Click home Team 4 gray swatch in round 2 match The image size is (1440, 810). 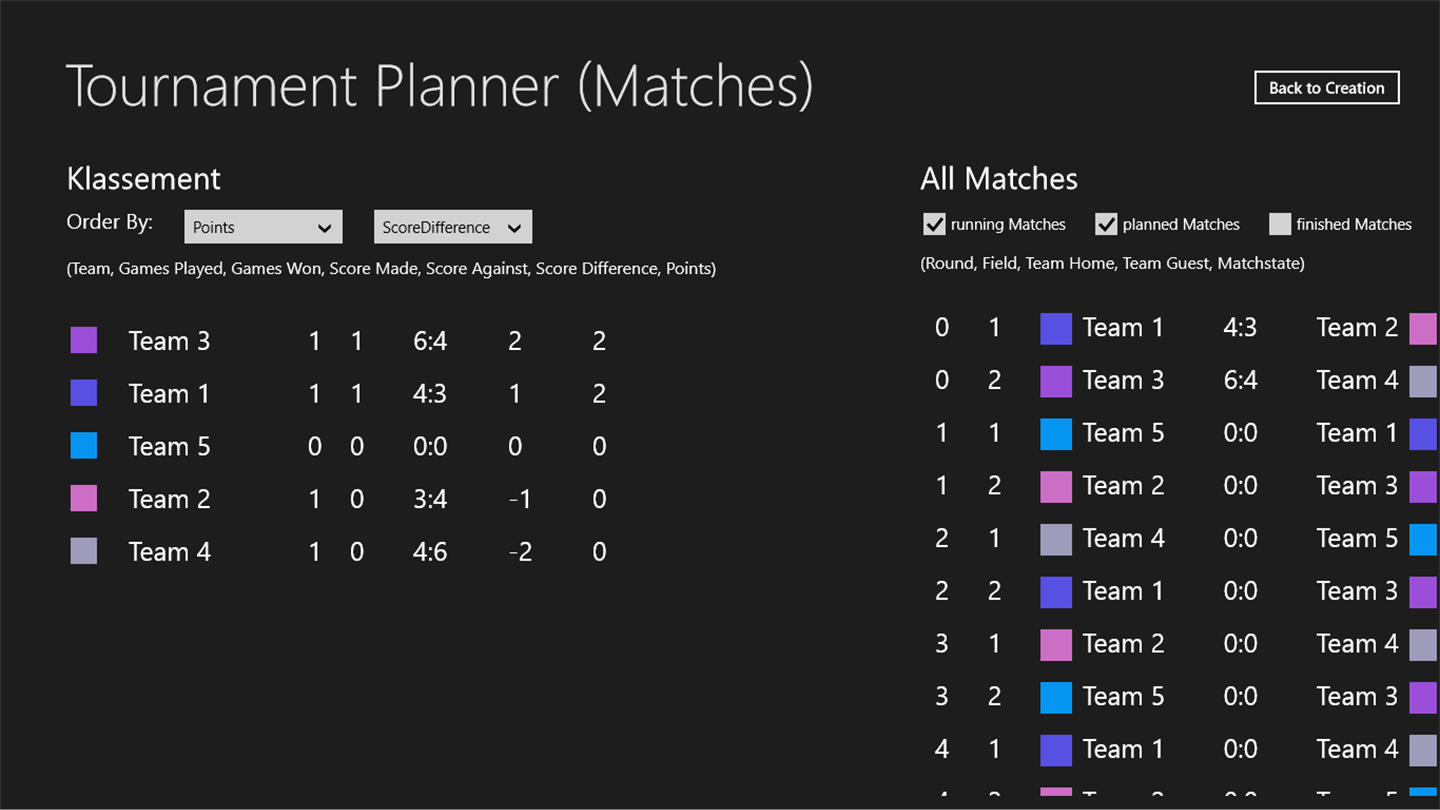(x=1056, y=539)
